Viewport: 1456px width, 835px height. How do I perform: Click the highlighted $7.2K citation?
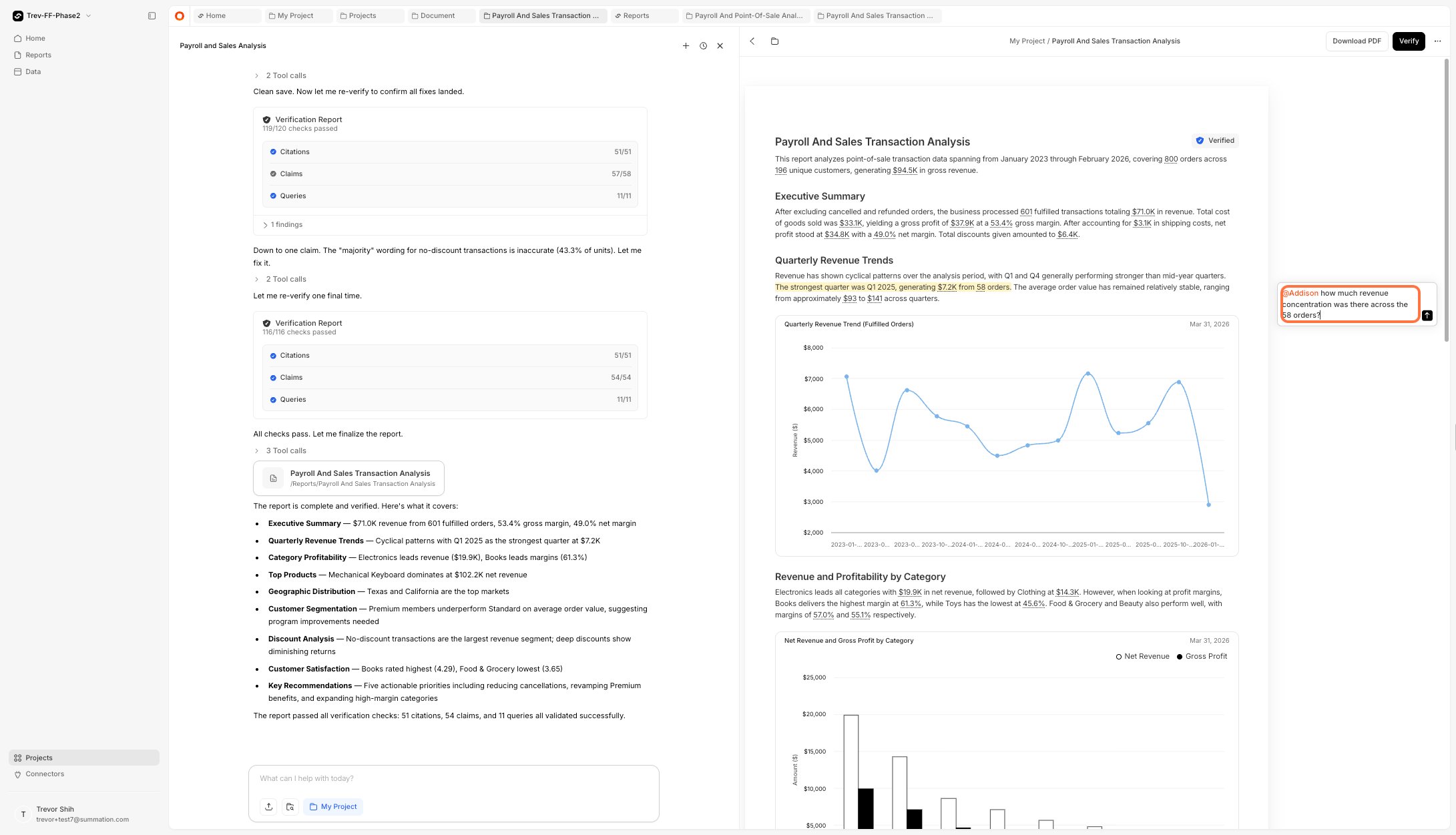947,287
